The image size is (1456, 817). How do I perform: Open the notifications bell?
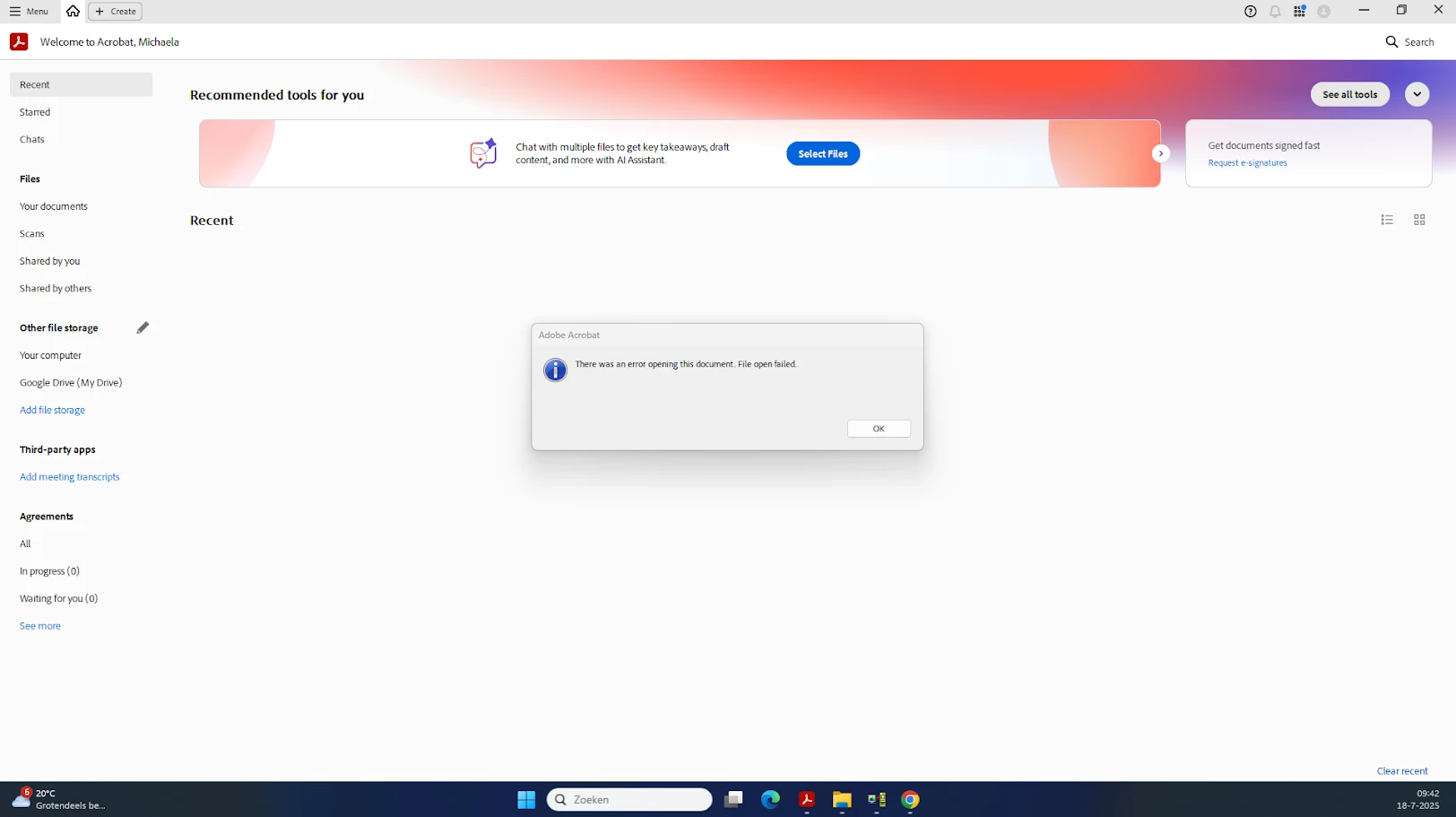click(1275, 12)
